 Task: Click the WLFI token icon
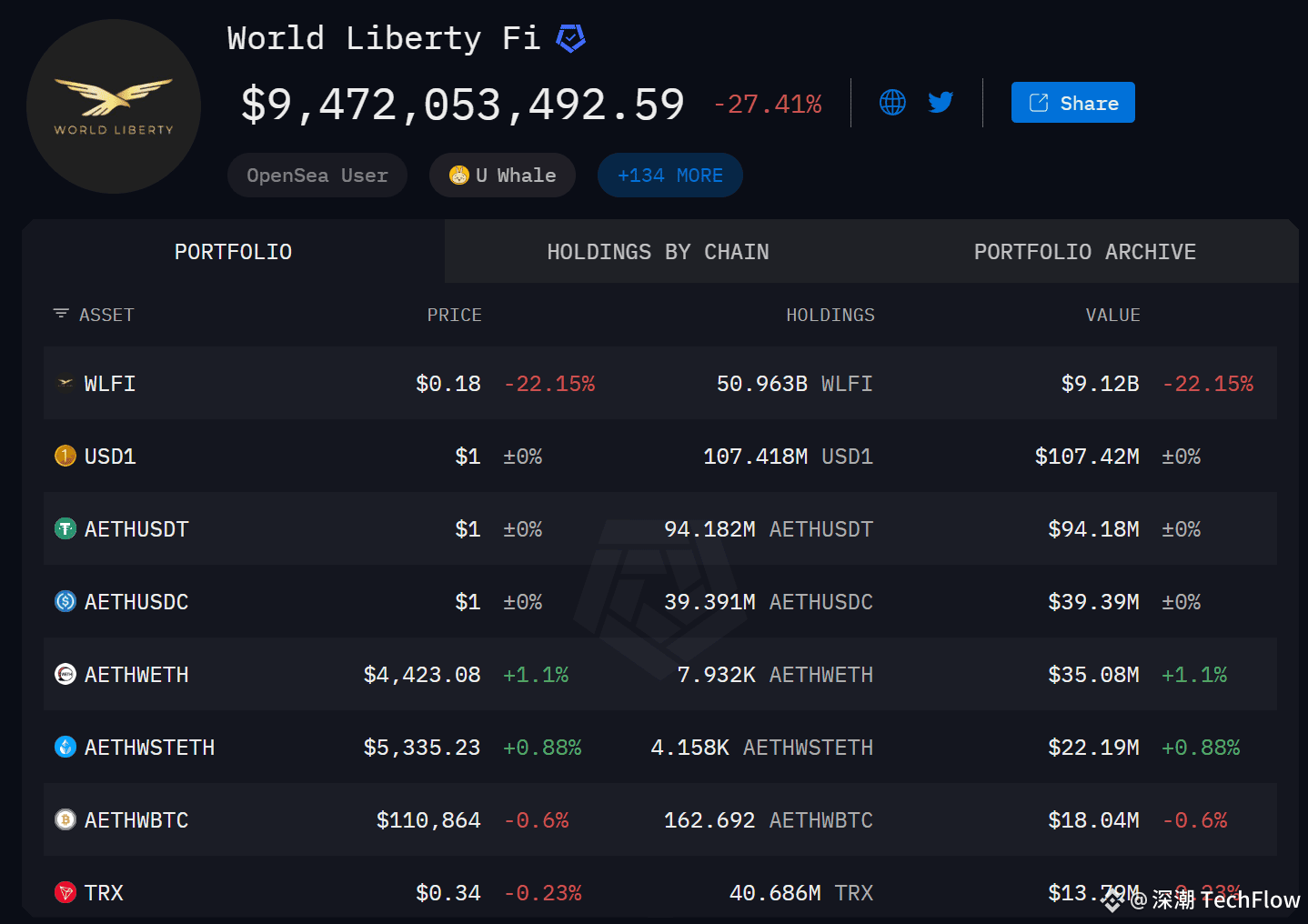pos(65,383)
